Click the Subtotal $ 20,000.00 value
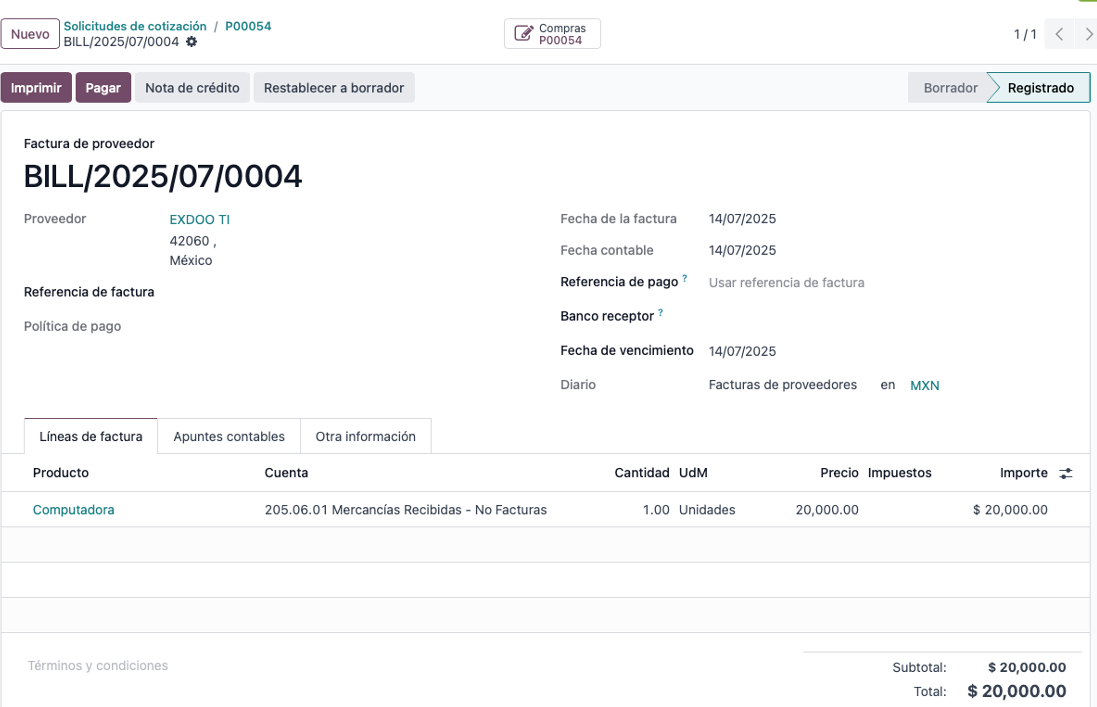 pos(1027,667)
